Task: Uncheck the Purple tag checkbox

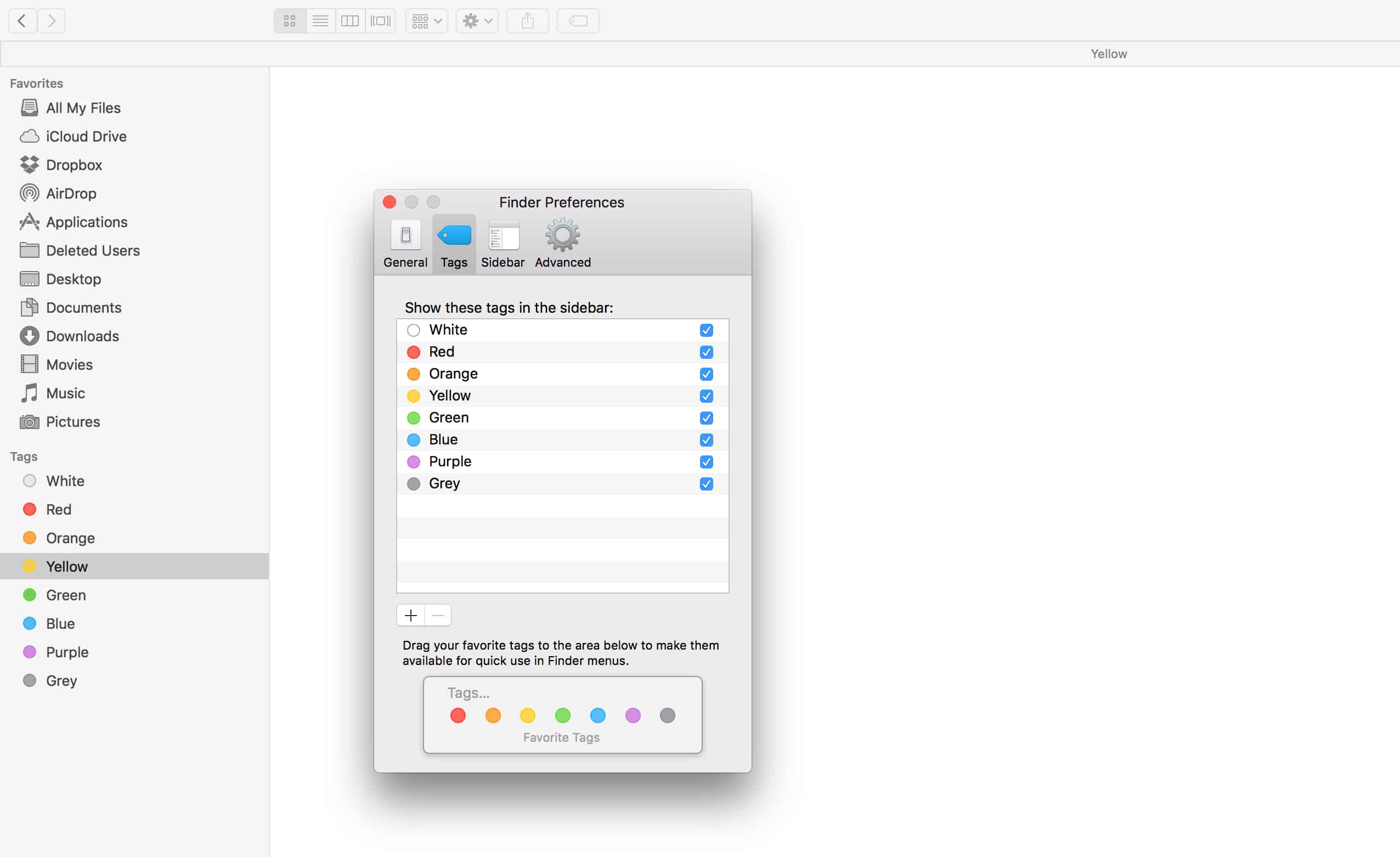Action: (x=706, y=461)
